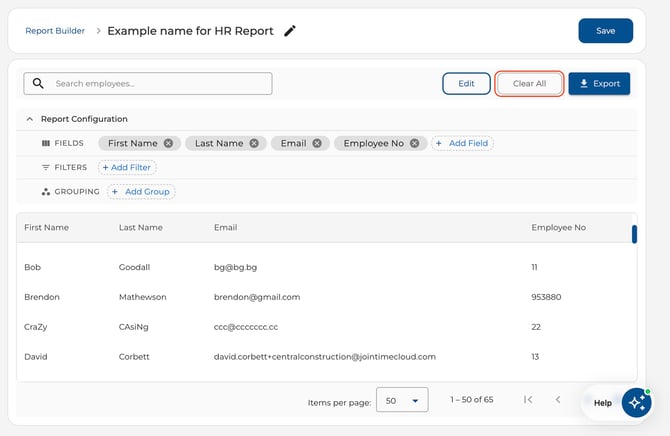Select the 'David' first name cell
Viewport: 670px width, 436px height.
(x=35, y=356)
